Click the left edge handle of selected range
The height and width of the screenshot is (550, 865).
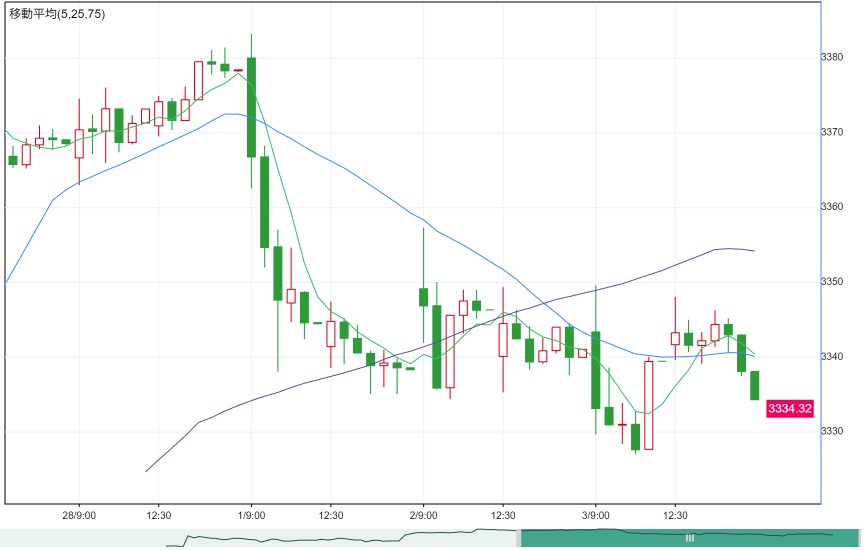(519, 538)
